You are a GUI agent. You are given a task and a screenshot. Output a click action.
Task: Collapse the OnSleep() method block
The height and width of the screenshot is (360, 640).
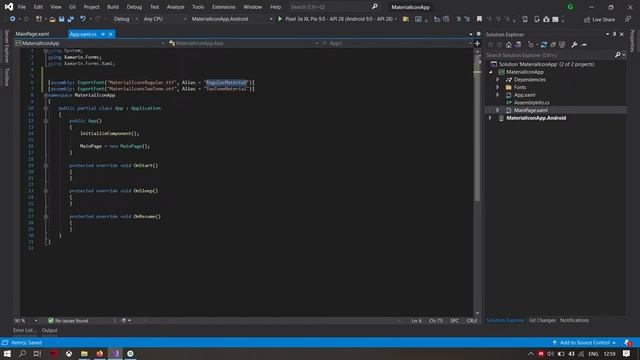point(46,191)
